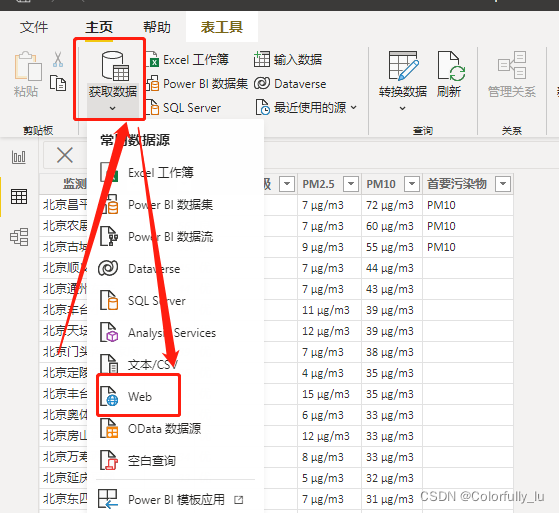Viewport: 559px width, 513px height.
Task: Select Excel 工作簿 in dropdown menu
Action: point(175,173)
